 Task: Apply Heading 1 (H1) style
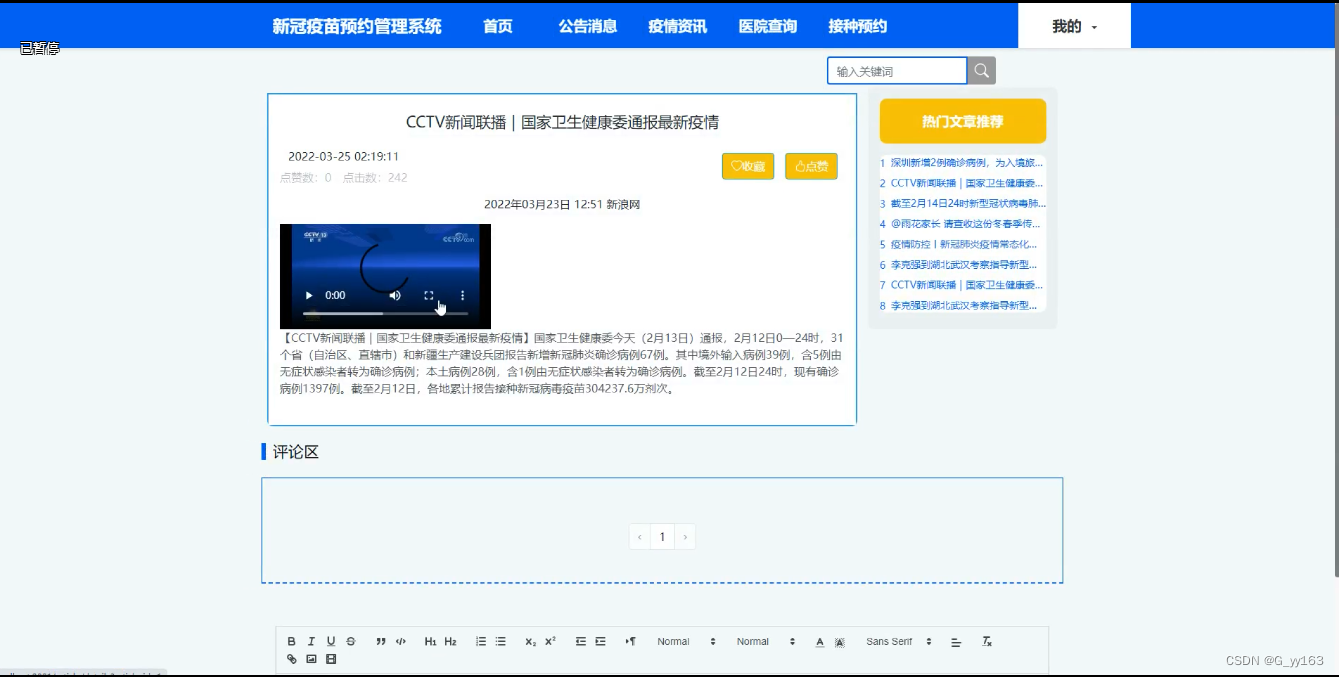430,641
